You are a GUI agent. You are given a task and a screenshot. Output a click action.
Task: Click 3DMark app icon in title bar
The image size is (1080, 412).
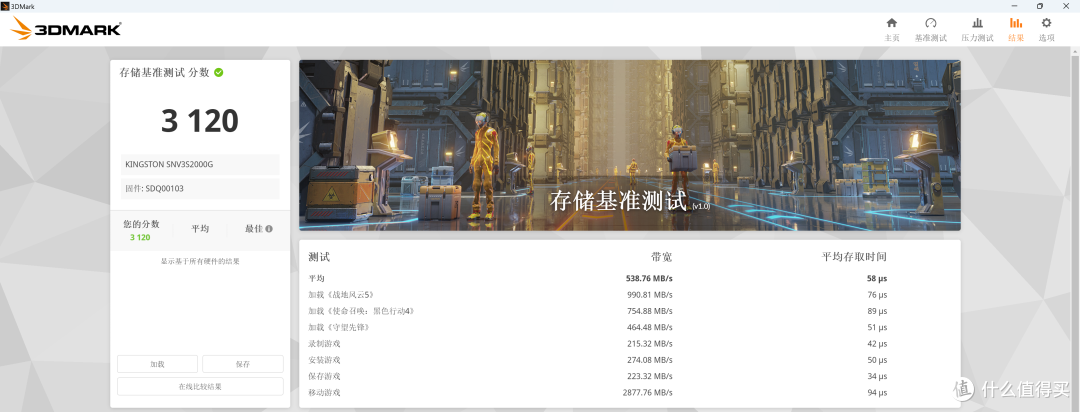click(6, 6)
